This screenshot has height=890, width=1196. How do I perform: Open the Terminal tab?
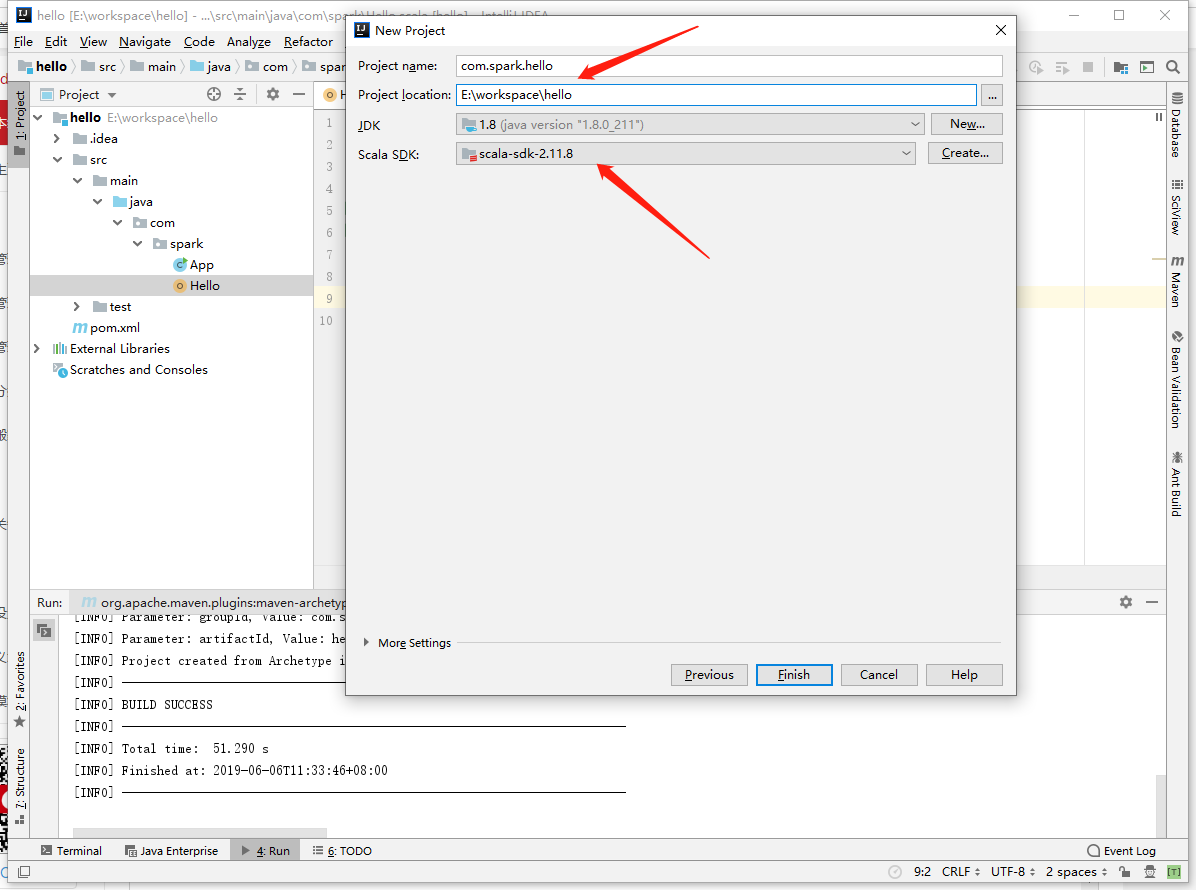71,850
